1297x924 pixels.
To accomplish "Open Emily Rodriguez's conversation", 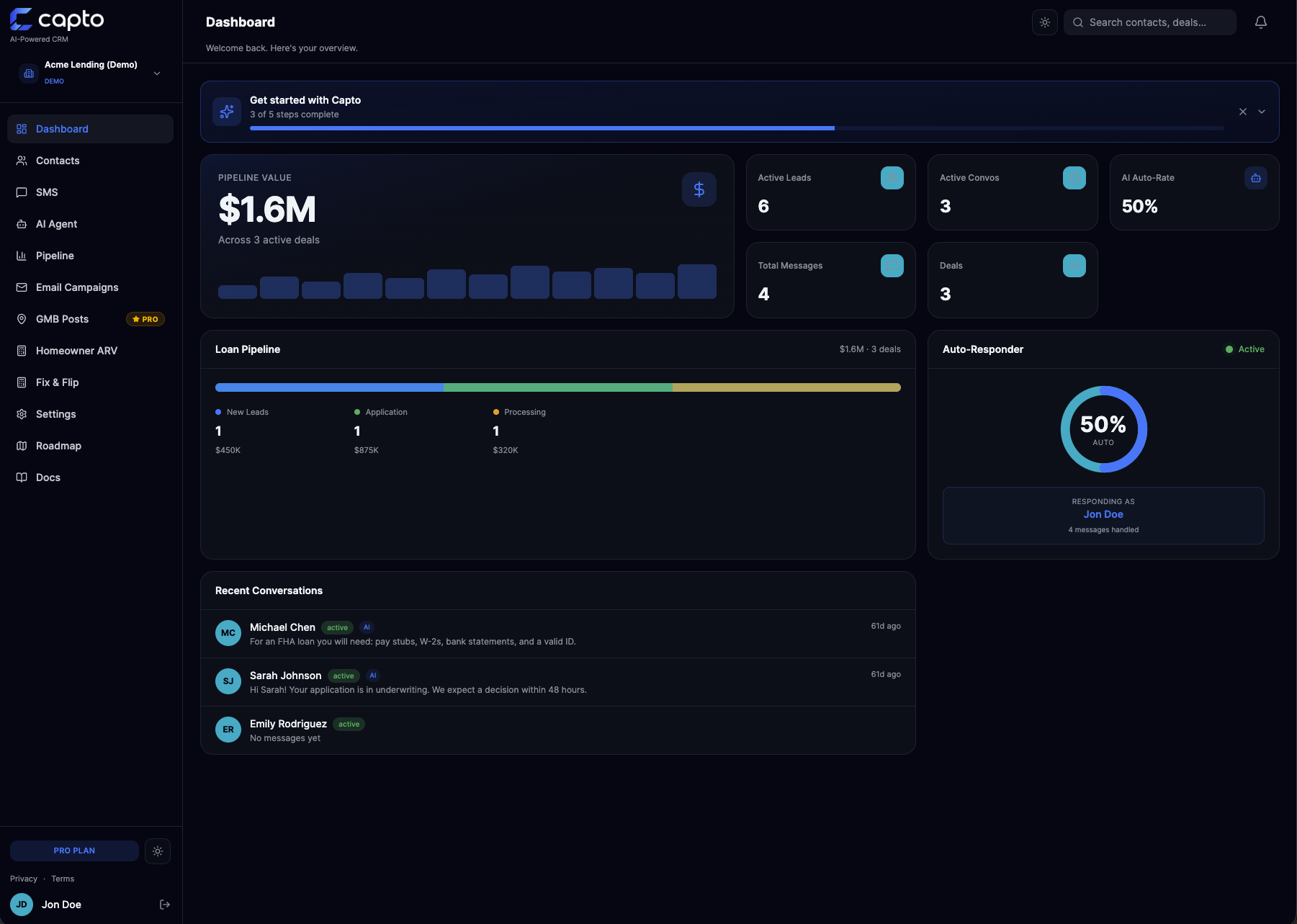I will tap(558, 730).
